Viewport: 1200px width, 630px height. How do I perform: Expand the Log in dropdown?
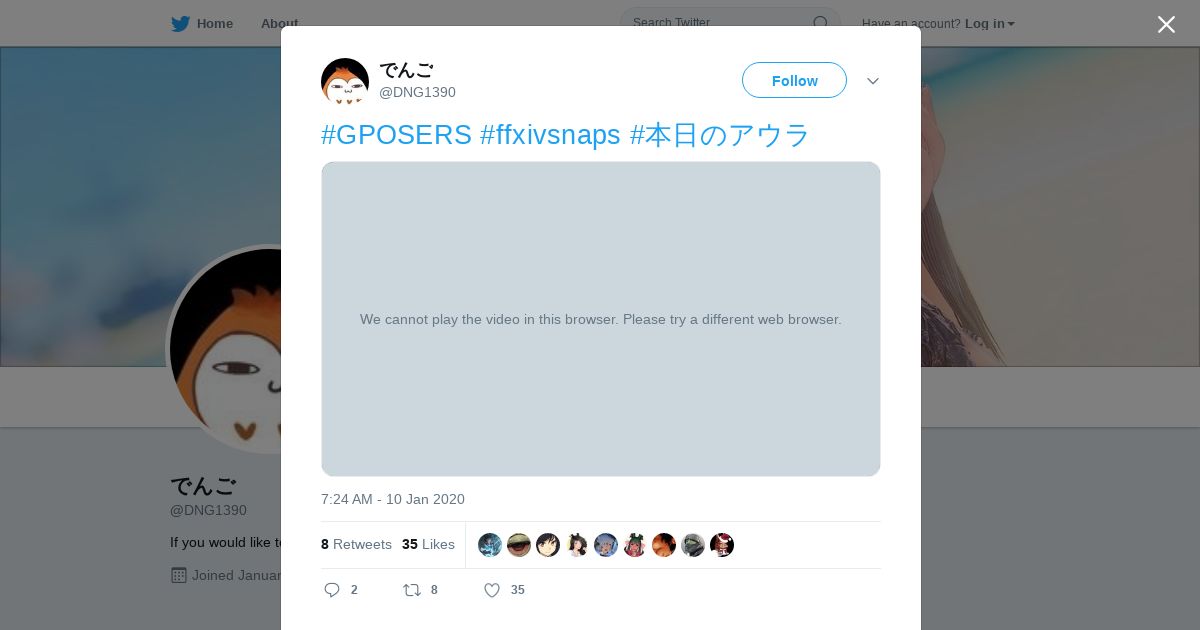click(x=989, y=23)
